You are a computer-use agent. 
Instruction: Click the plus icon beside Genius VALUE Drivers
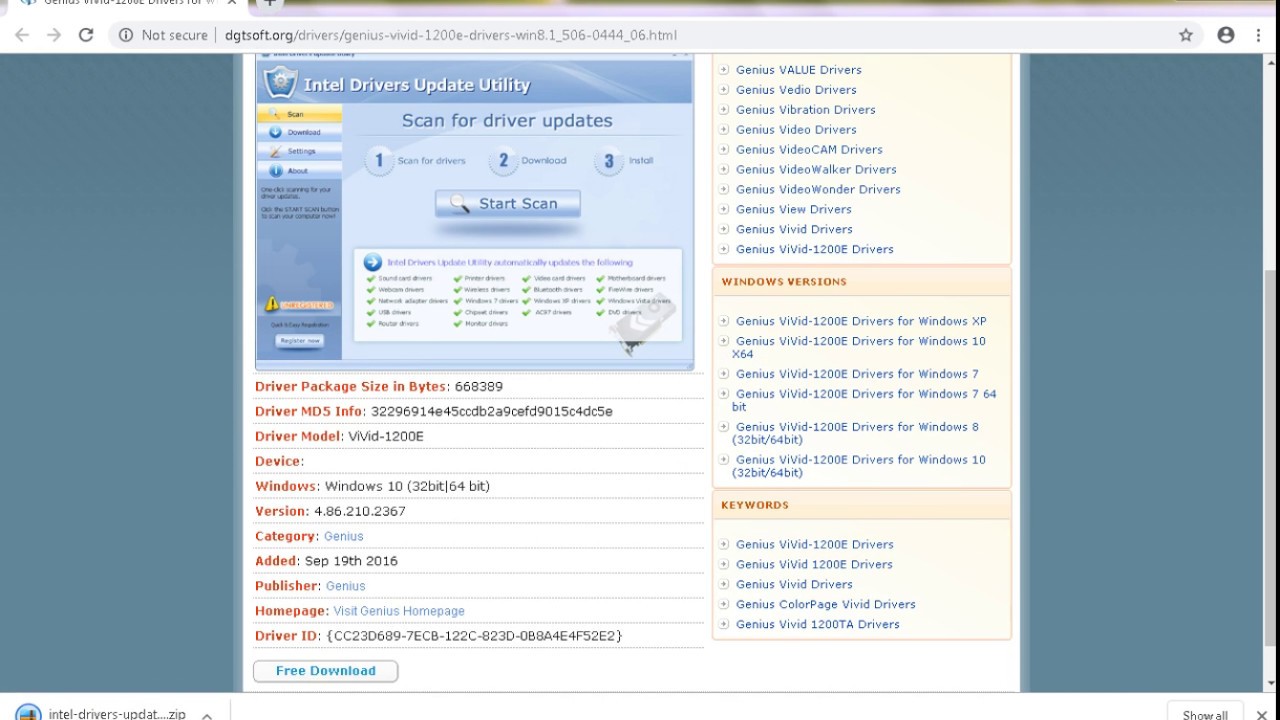pyautogui.click(x=724, y=70)
